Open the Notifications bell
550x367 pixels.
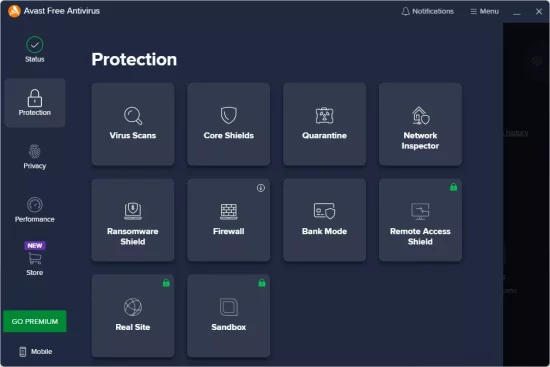pos(427,11)
